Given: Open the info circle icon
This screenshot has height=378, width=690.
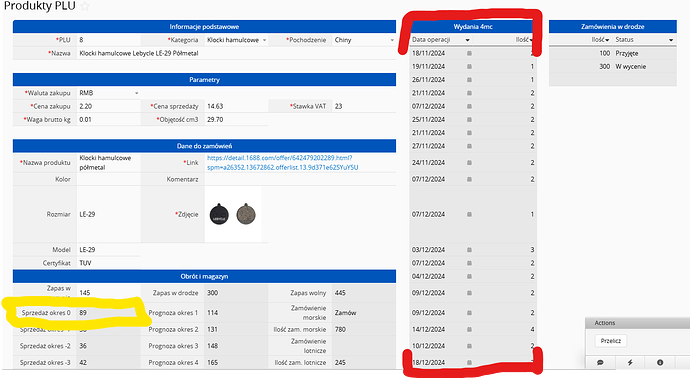Looking at the screenshot, I should tap(660, 363).
